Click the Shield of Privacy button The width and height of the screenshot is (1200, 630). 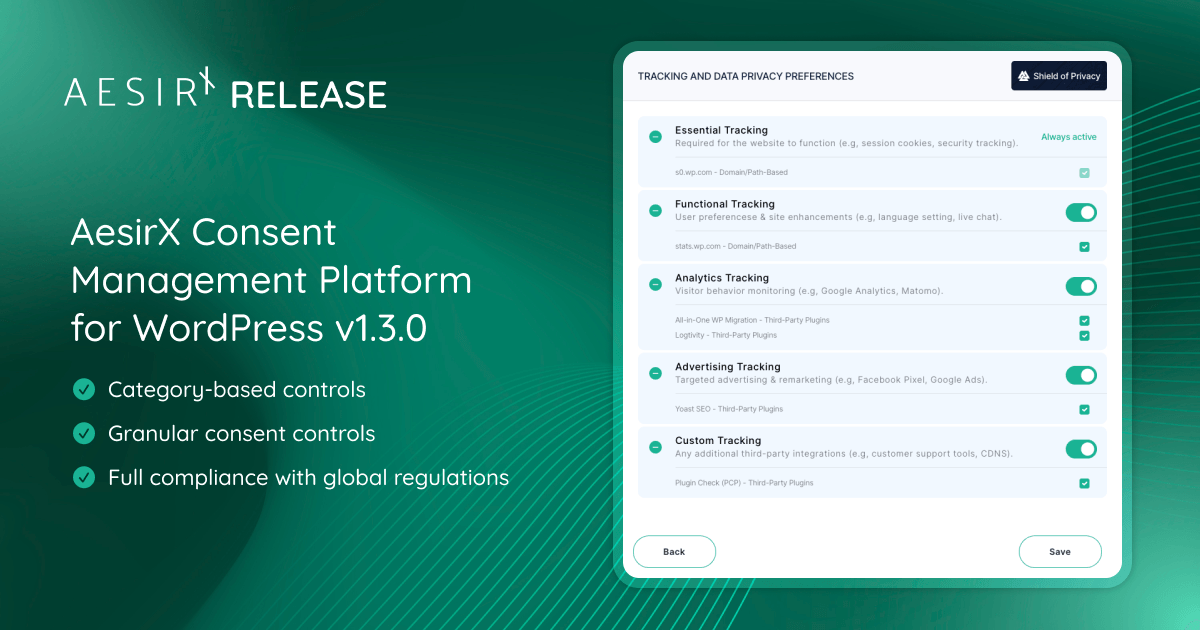(x=1058, y=76)
